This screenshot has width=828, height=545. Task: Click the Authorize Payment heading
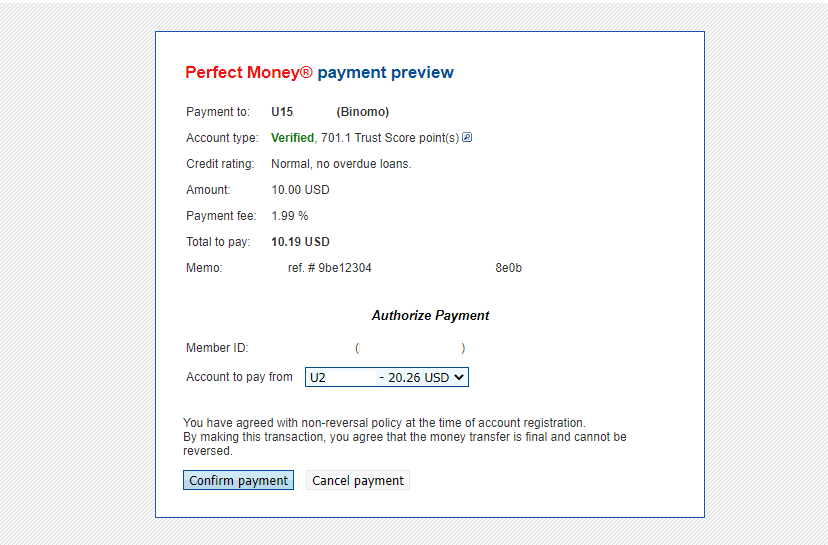coord(430,316)
